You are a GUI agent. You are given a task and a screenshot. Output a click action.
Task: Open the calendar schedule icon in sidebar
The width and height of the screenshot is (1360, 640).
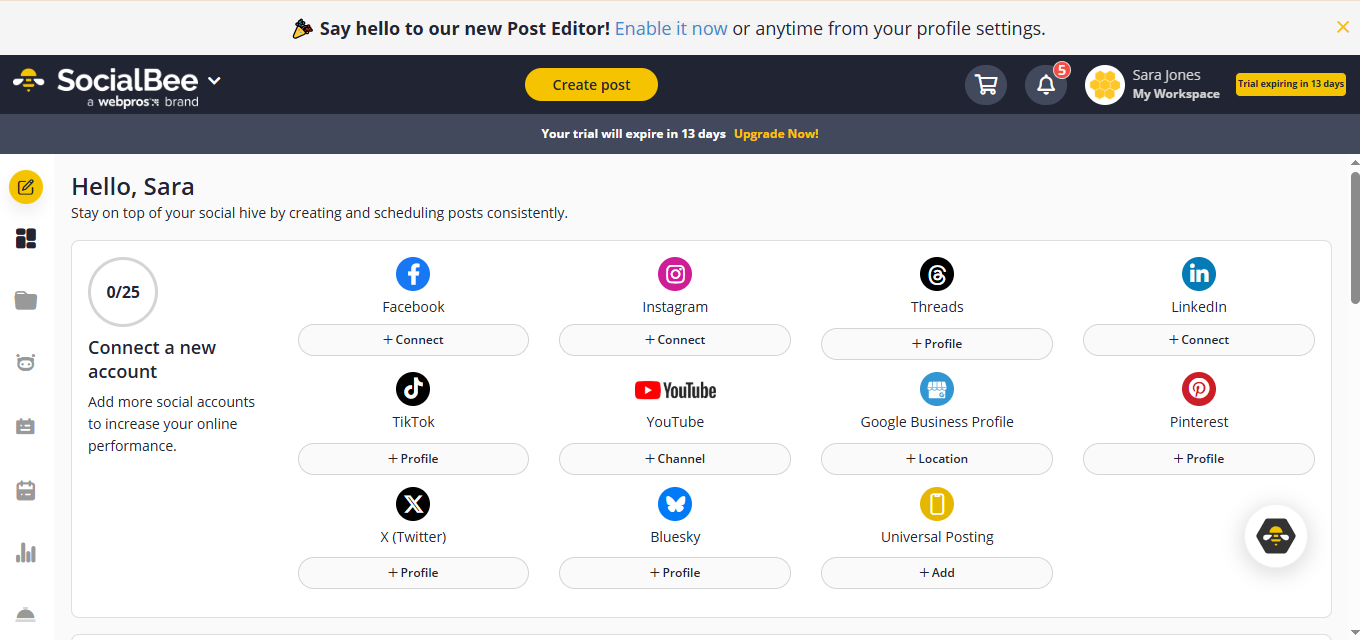click(x=26, y=490)
